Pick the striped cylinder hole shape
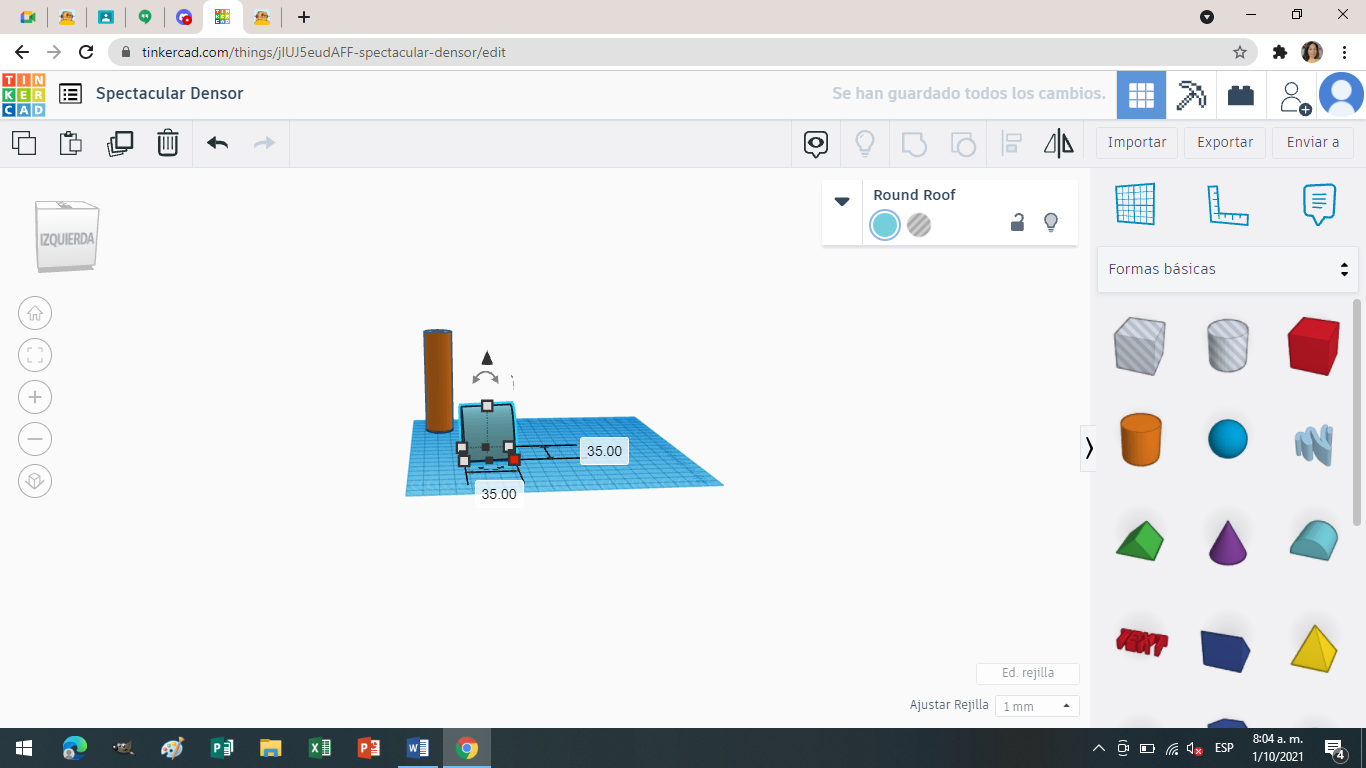Screen dimensions: 1366x768 pyautogui.click(x=1227, y=345)
